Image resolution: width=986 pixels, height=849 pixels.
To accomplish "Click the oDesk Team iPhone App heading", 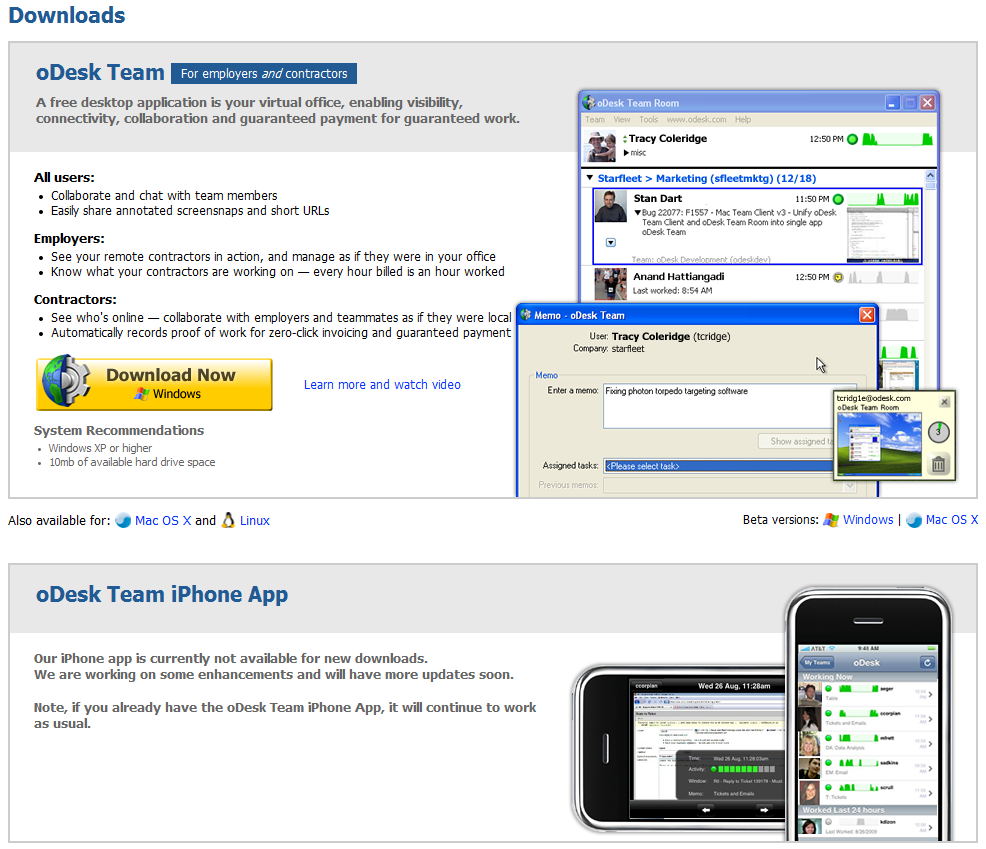I will (162, 595).
